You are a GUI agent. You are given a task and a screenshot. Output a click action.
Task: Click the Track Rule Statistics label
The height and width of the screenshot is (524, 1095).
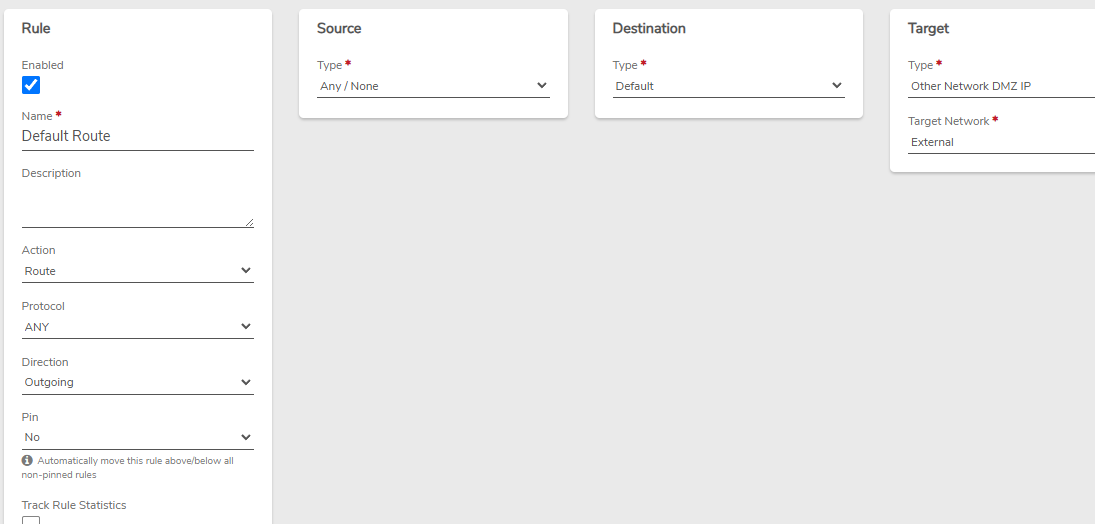[x=74, y=505]
